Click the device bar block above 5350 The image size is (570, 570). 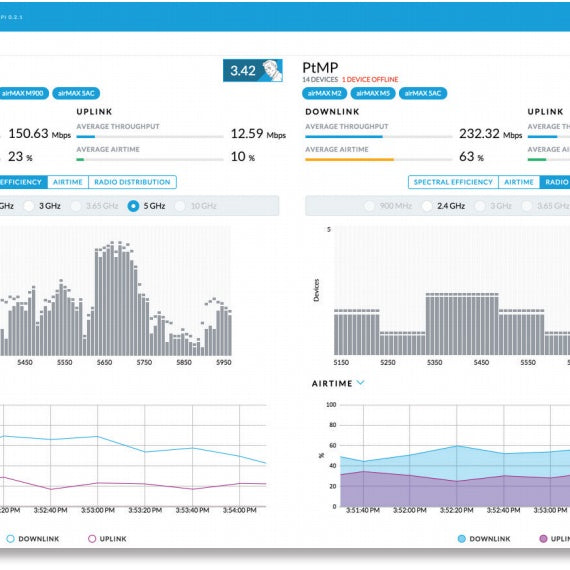pyautogui.click(x=462, y=325)
